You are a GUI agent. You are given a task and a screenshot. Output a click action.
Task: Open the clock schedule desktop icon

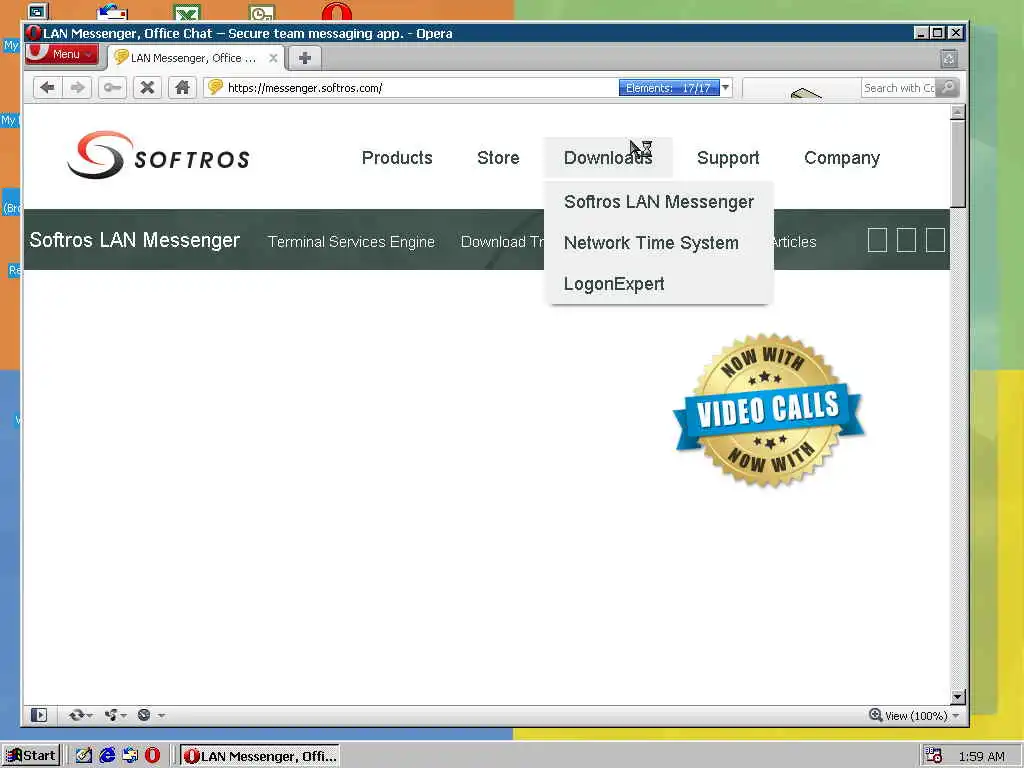262,12
